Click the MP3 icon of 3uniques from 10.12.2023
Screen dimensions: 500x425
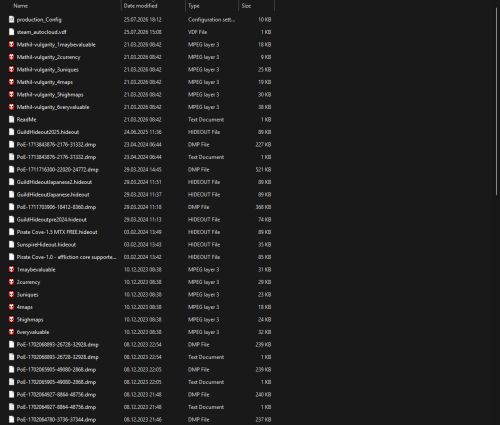(x=11, y=295)
